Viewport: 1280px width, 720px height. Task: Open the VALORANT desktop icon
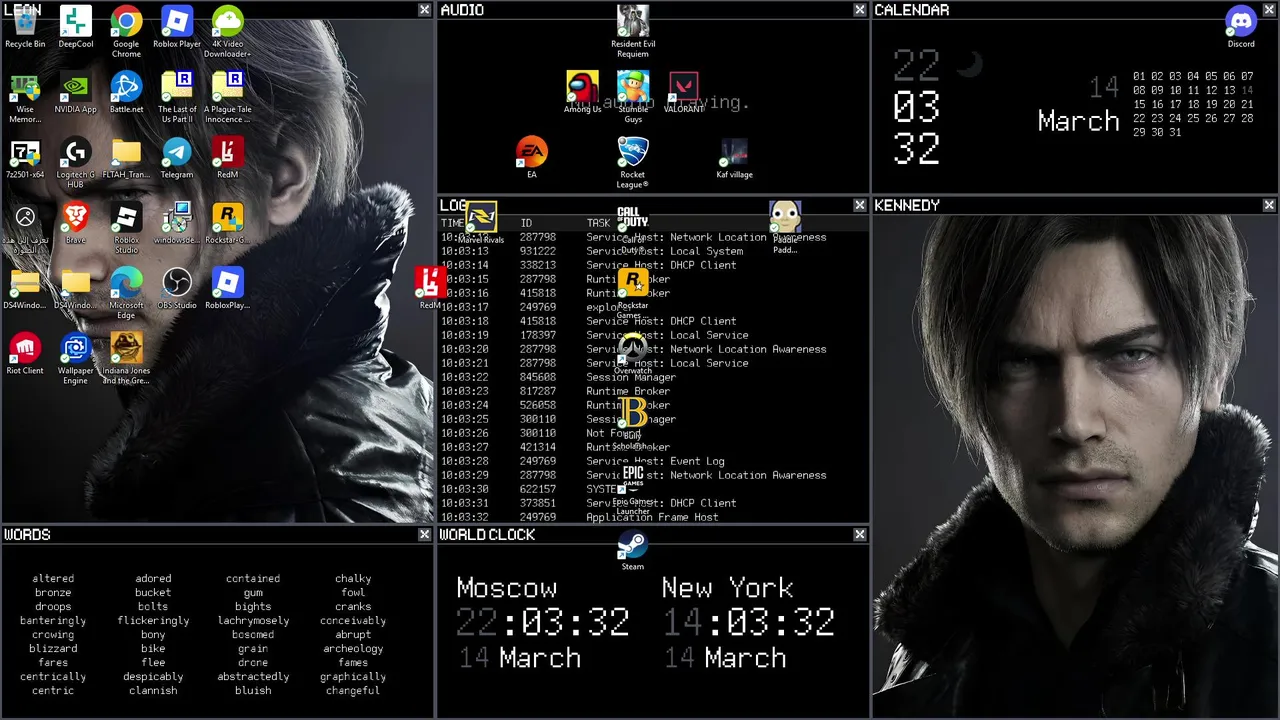tap(684, 93)
